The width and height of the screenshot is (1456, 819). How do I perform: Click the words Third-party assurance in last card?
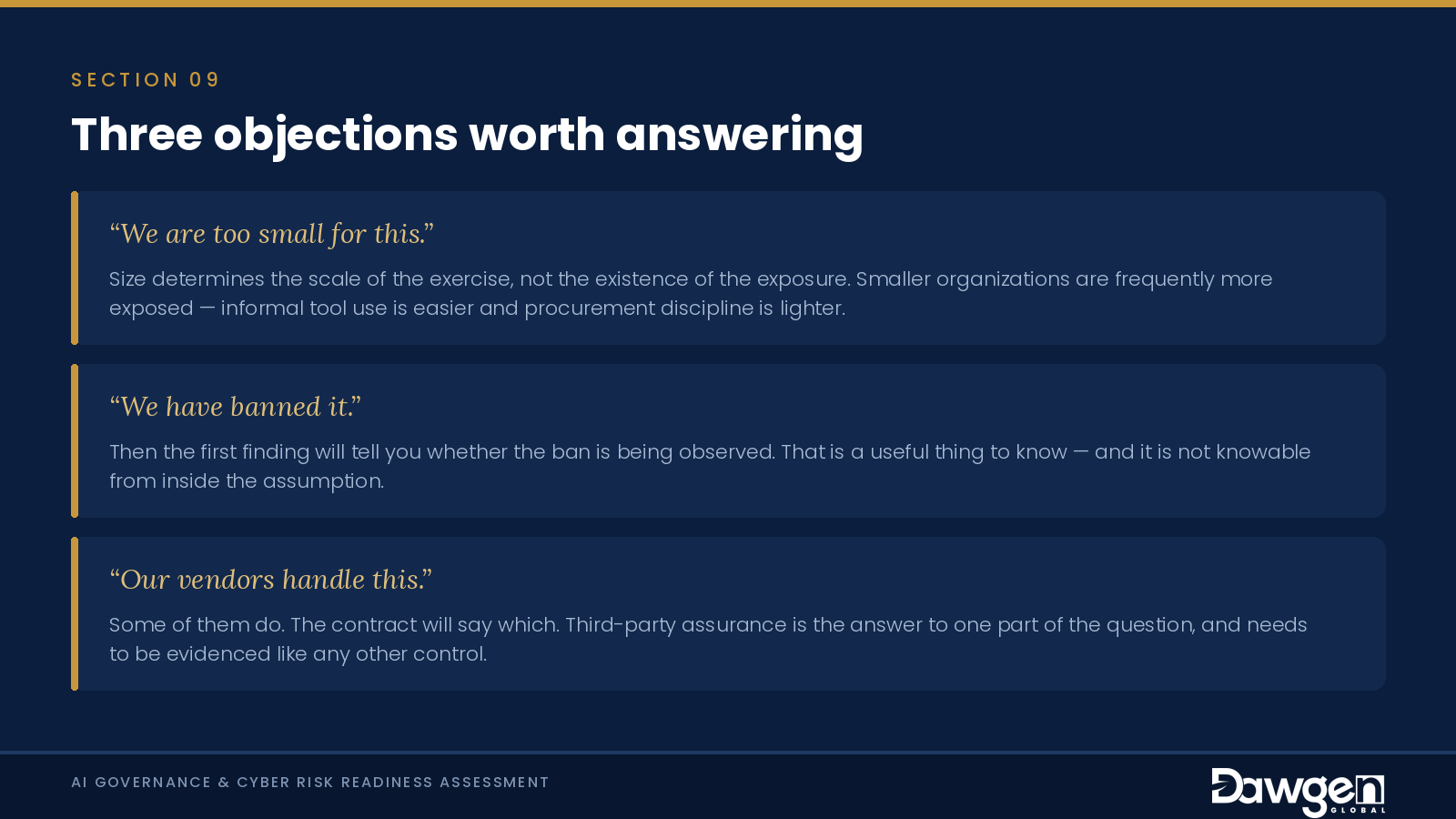[676, 625]
